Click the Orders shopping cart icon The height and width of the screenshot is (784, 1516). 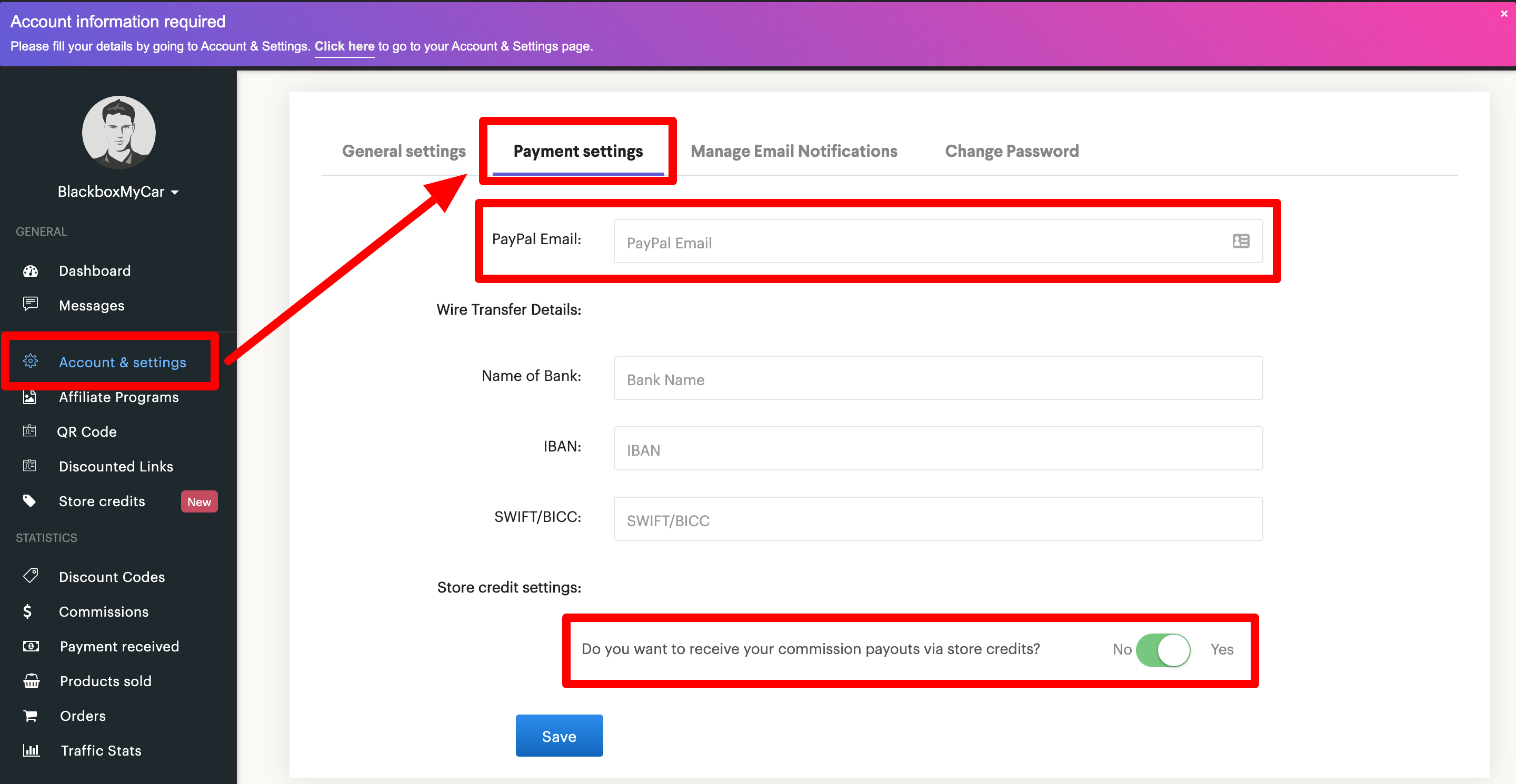tap(30, 716)
